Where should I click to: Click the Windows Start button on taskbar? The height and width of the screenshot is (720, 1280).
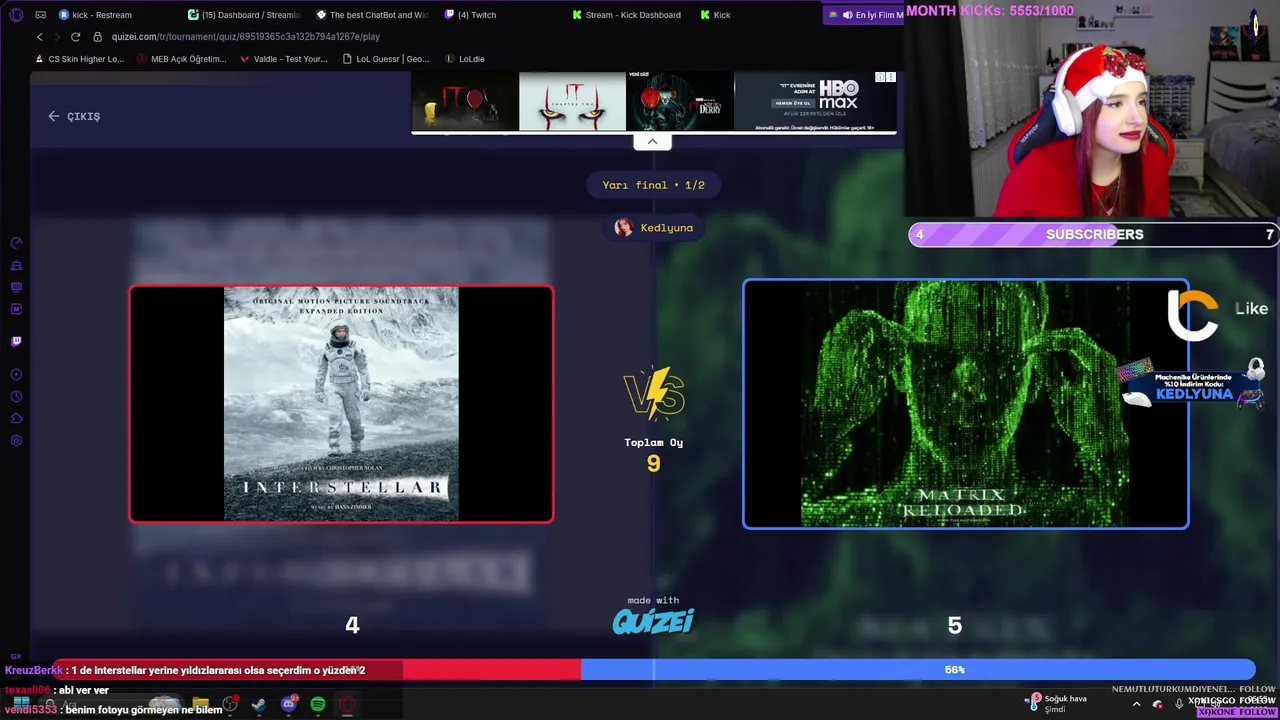[21, 704]
